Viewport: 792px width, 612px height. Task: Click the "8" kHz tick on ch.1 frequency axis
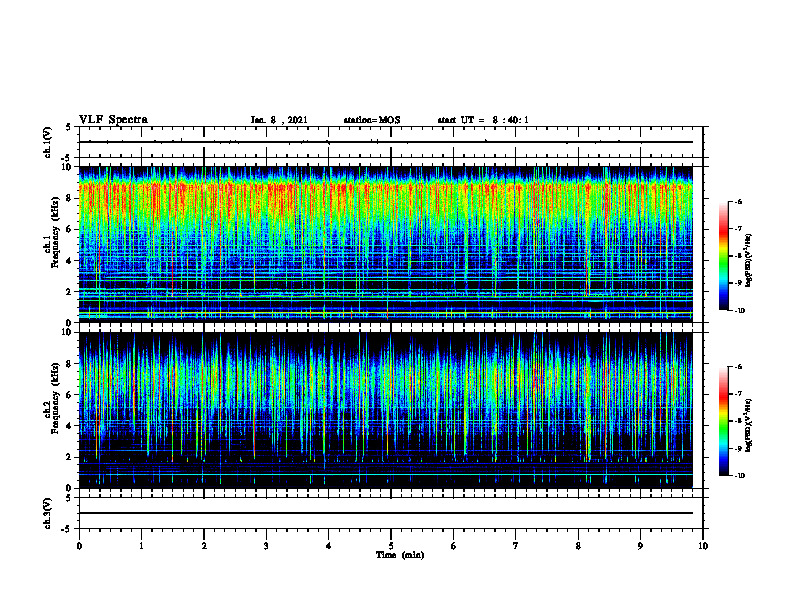pyautogui.click(x=70, y=198)
